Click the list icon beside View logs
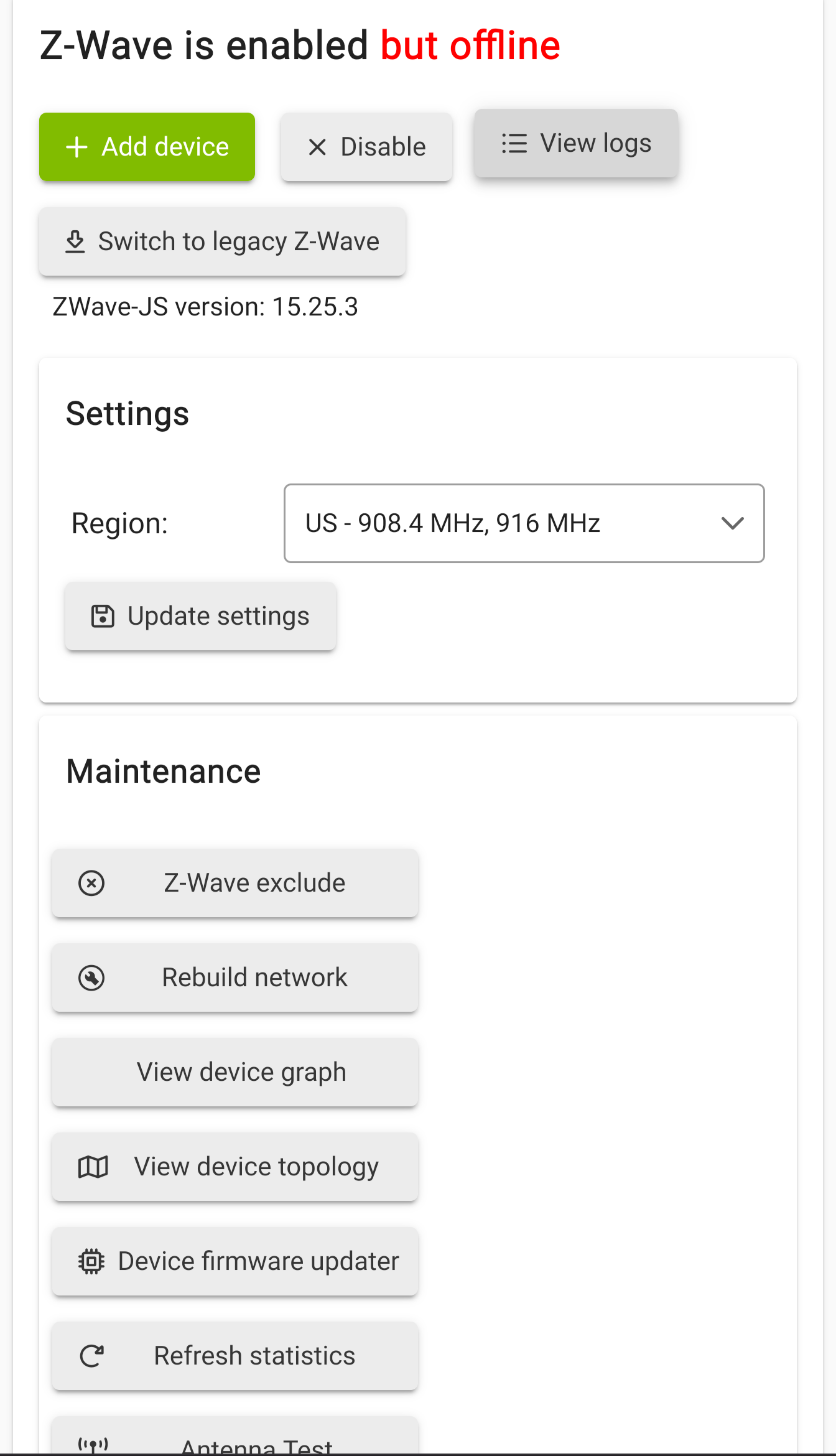This screenshot has height=1456, width=836. [514, 143]
